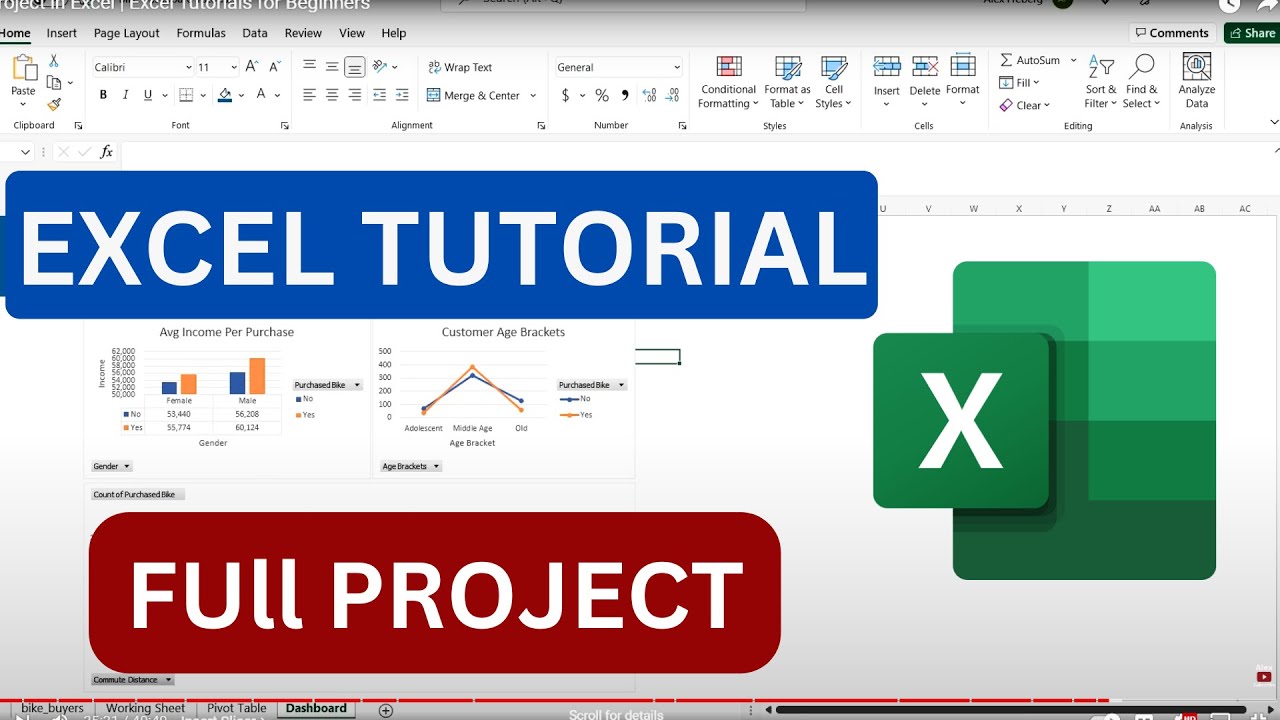Click into the formula bar field

click(x=695, y=152)
